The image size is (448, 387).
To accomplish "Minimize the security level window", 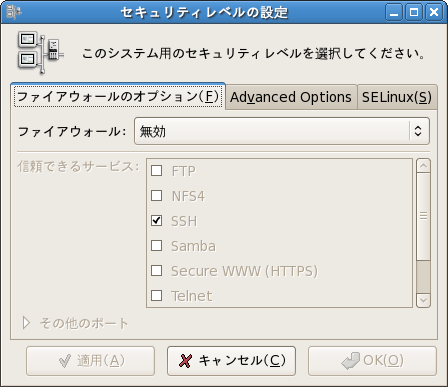I will [x=394, y=12].
